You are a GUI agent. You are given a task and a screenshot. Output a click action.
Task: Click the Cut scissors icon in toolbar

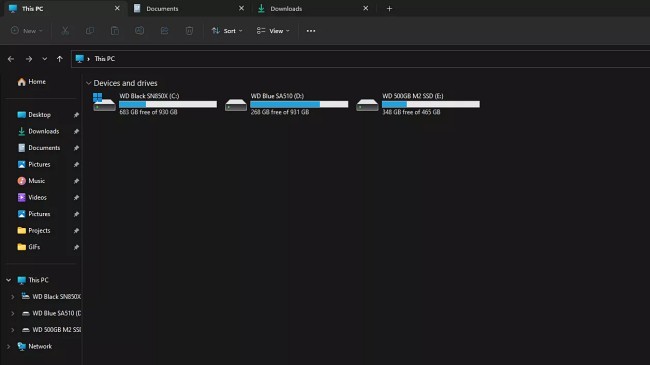tap(65, 31)
